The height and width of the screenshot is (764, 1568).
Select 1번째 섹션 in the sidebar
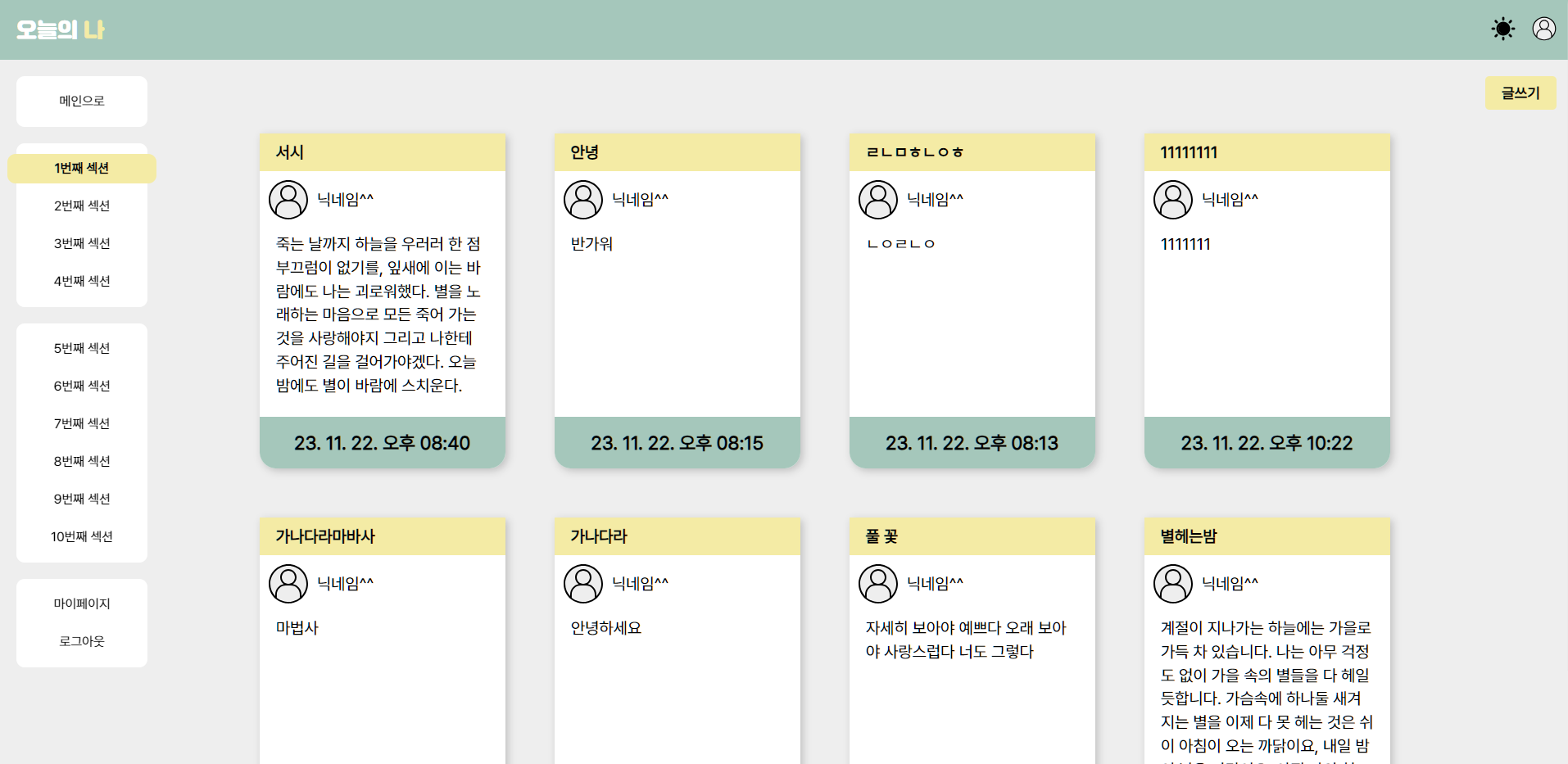tap(82, 168)
